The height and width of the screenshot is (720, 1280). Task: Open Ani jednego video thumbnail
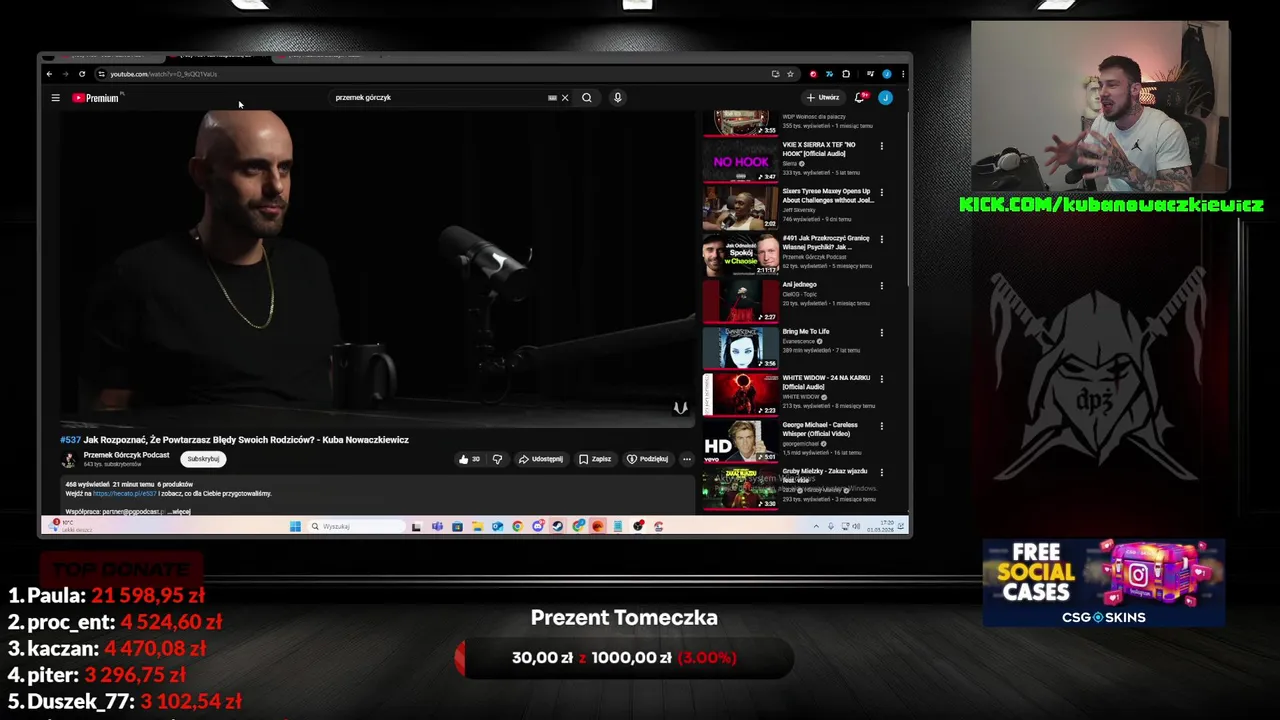click(741, 301)
